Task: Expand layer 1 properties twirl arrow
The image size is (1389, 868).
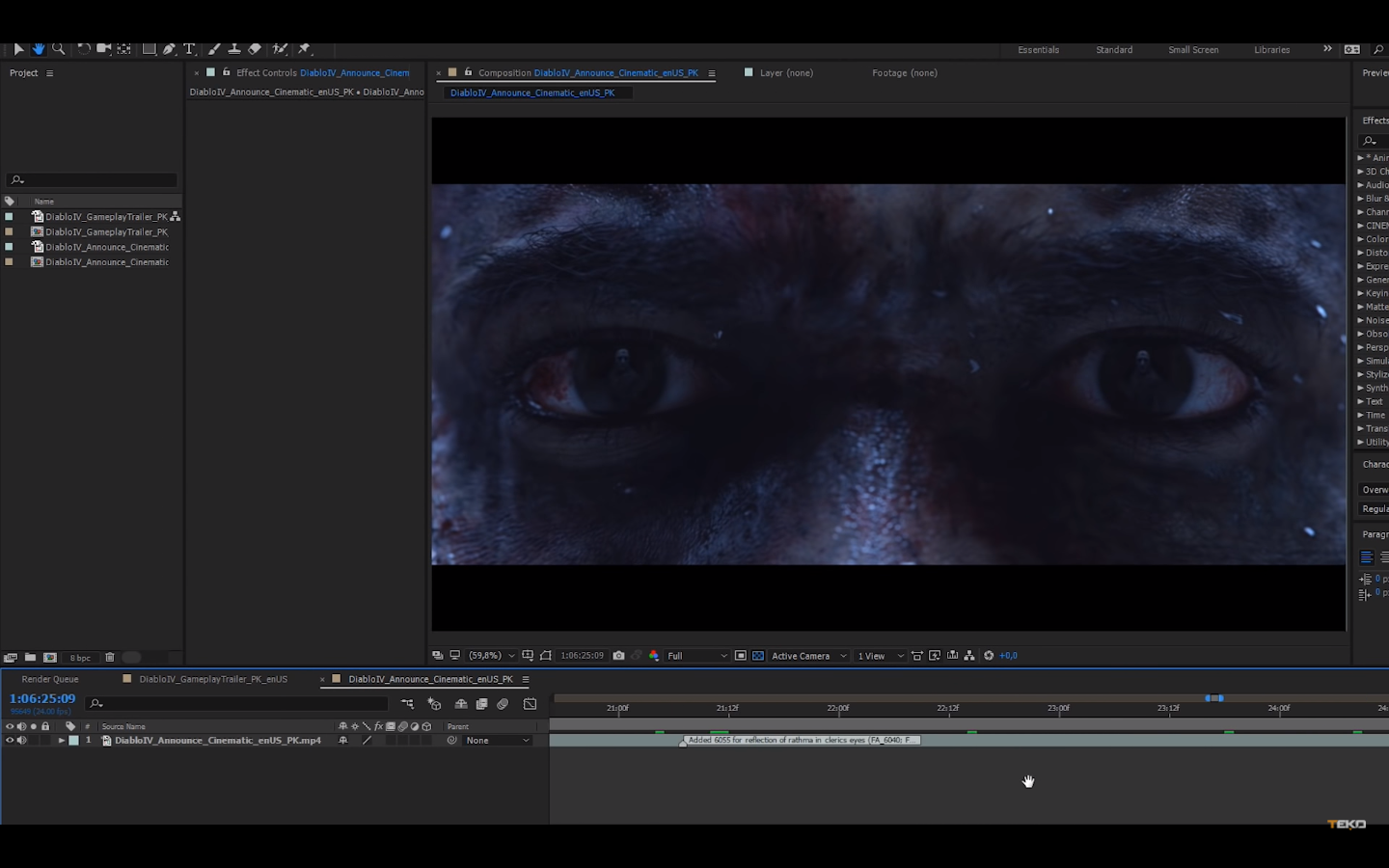Action: pyautogui.click(x=61, y=741)
